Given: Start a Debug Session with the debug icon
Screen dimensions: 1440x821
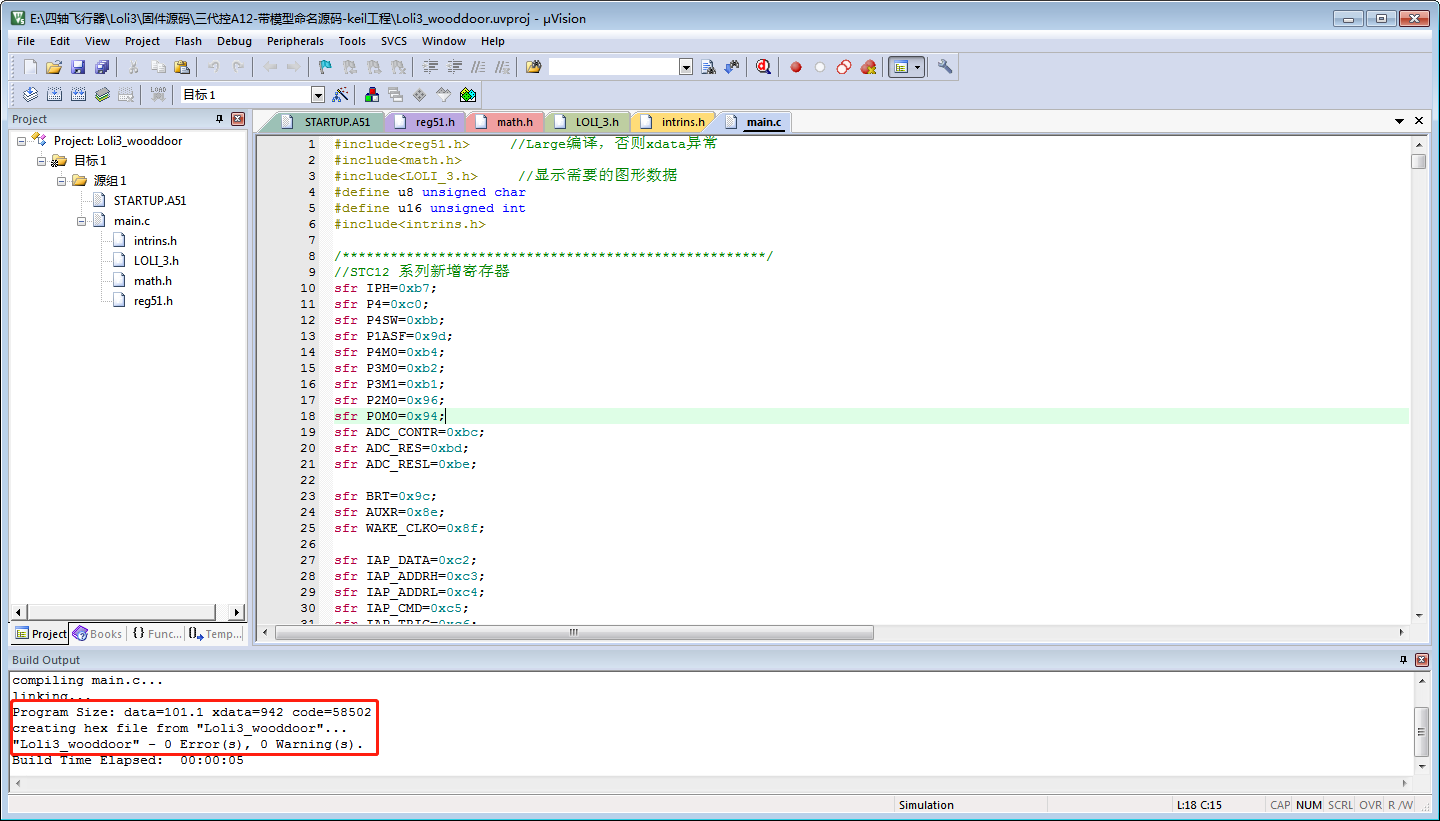Looking at the screenshot, I should 764,66.
